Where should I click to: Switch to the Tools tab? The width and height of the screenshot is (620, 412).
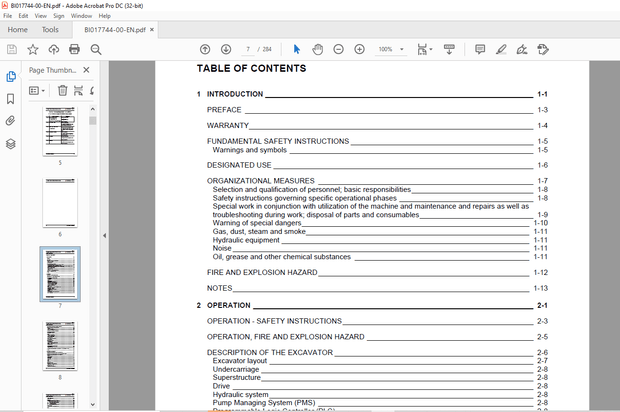[x=50, y=30]
